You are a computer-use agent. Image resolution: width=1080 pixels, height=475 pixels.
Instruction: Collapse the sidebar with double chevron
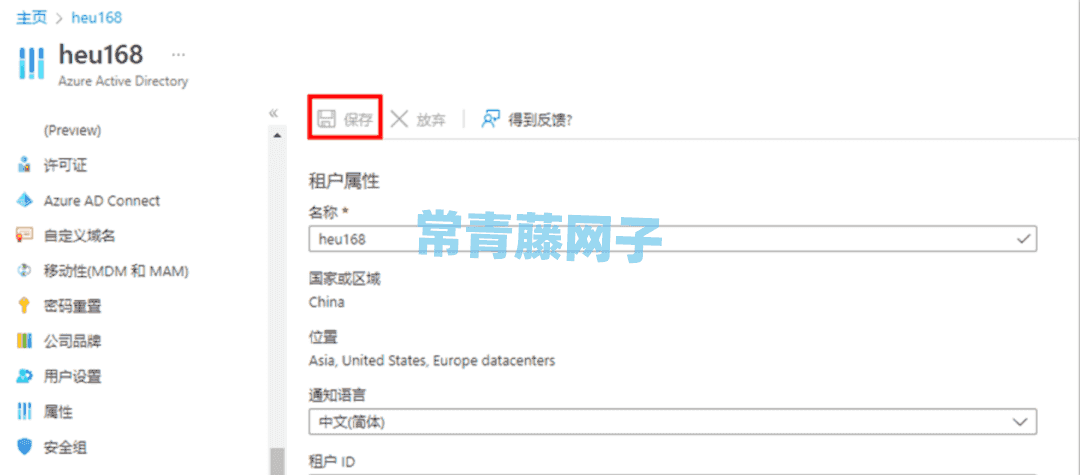pyautogui.click(x=273, y=113)
